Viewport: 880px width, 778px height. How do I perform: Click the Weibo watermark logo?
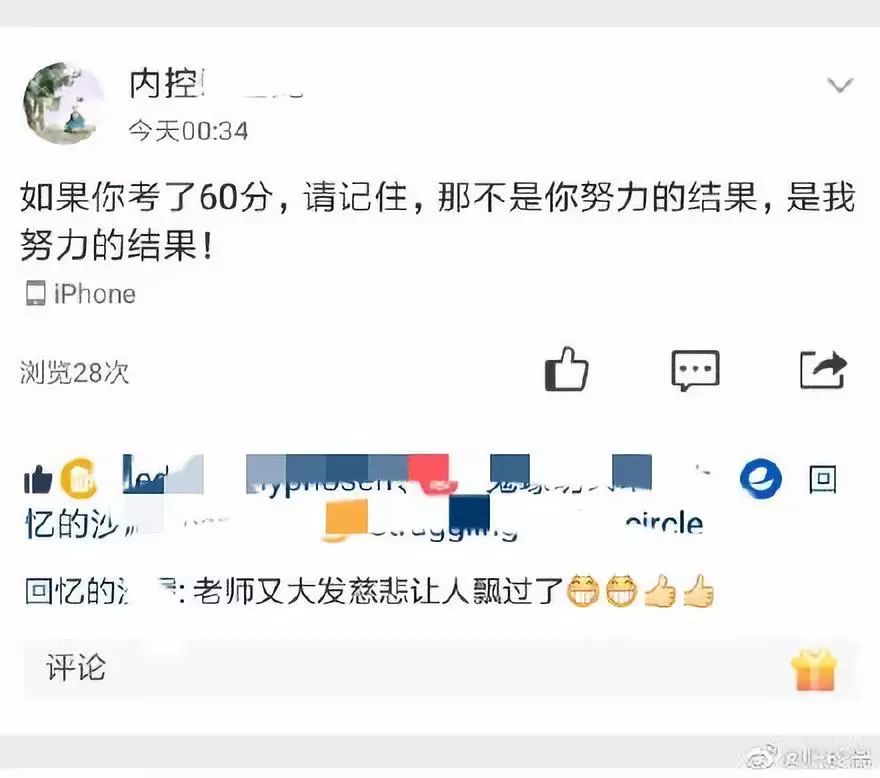point(762,758)
